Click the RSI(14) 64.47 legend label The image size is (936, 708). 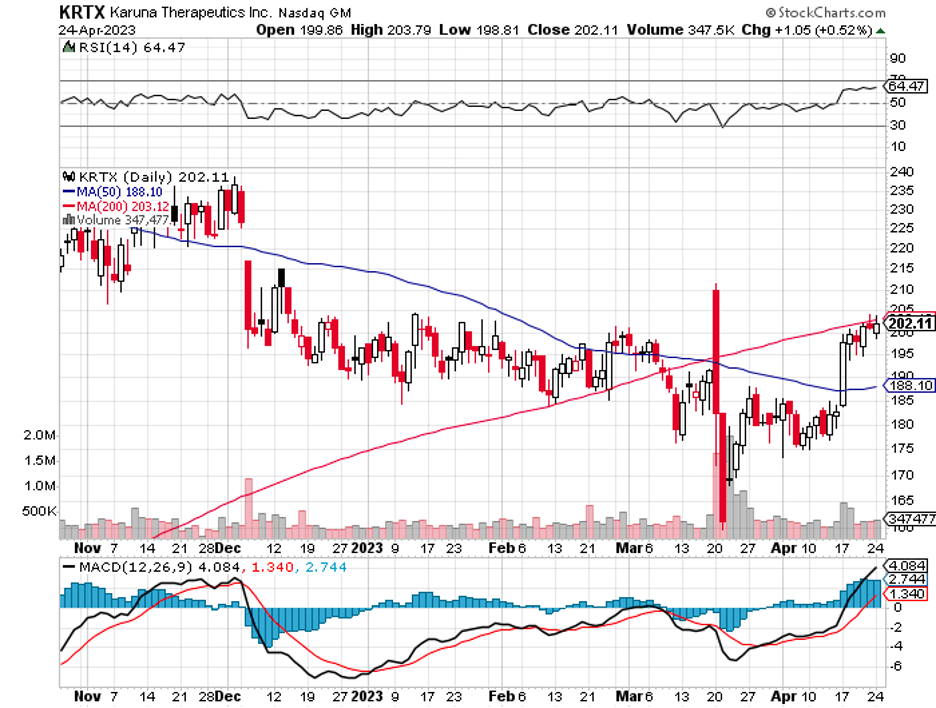coord(132,47)
